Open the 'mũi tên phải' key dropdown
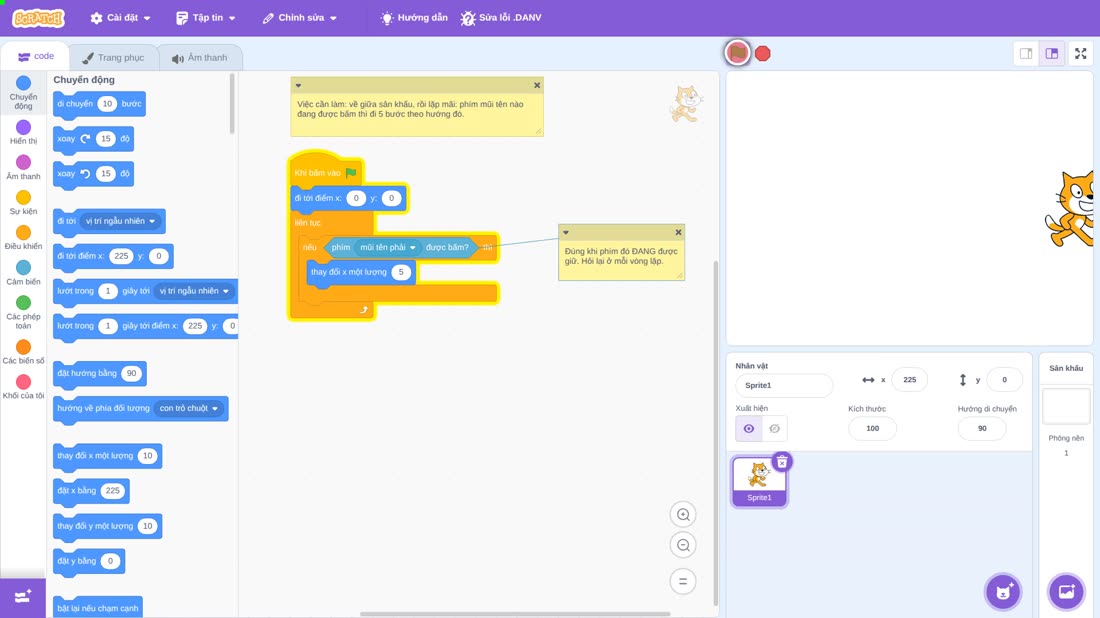Screen dimensions: 1100x618 [x=388, y=248]
